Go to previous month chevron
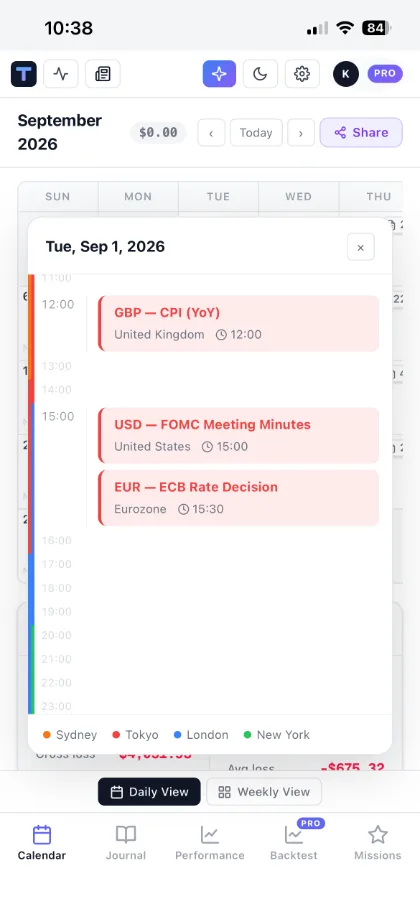This screenshot has width=420, height=909. (x=211, y=133)
